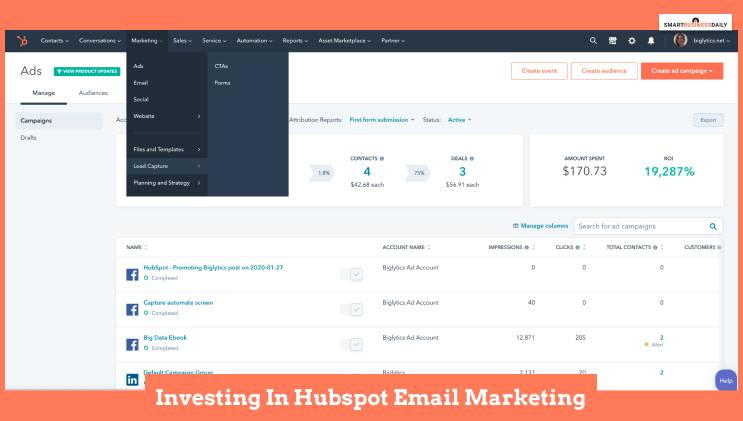Click the search icon in ad campaigns field

(x=713, y=226)
